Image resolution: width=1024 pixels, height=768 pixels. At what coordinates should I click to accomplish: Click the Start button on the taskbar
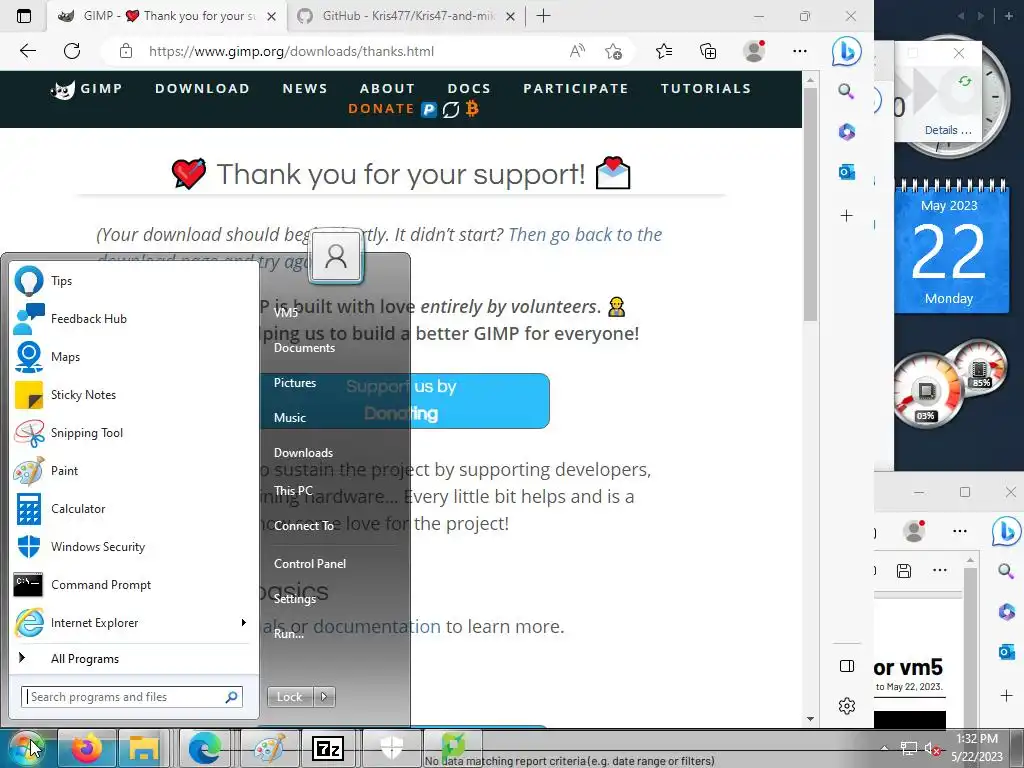tap(26, 748)
